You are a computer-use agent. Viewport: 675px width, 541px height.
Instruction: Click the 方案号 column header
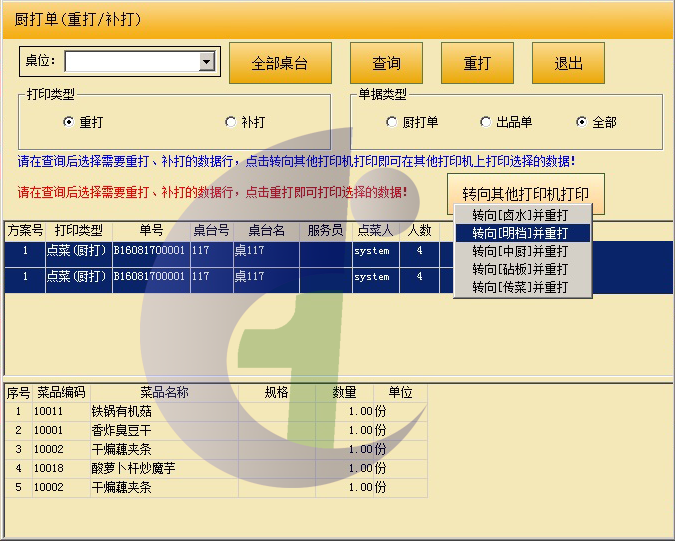pos(25,231)
